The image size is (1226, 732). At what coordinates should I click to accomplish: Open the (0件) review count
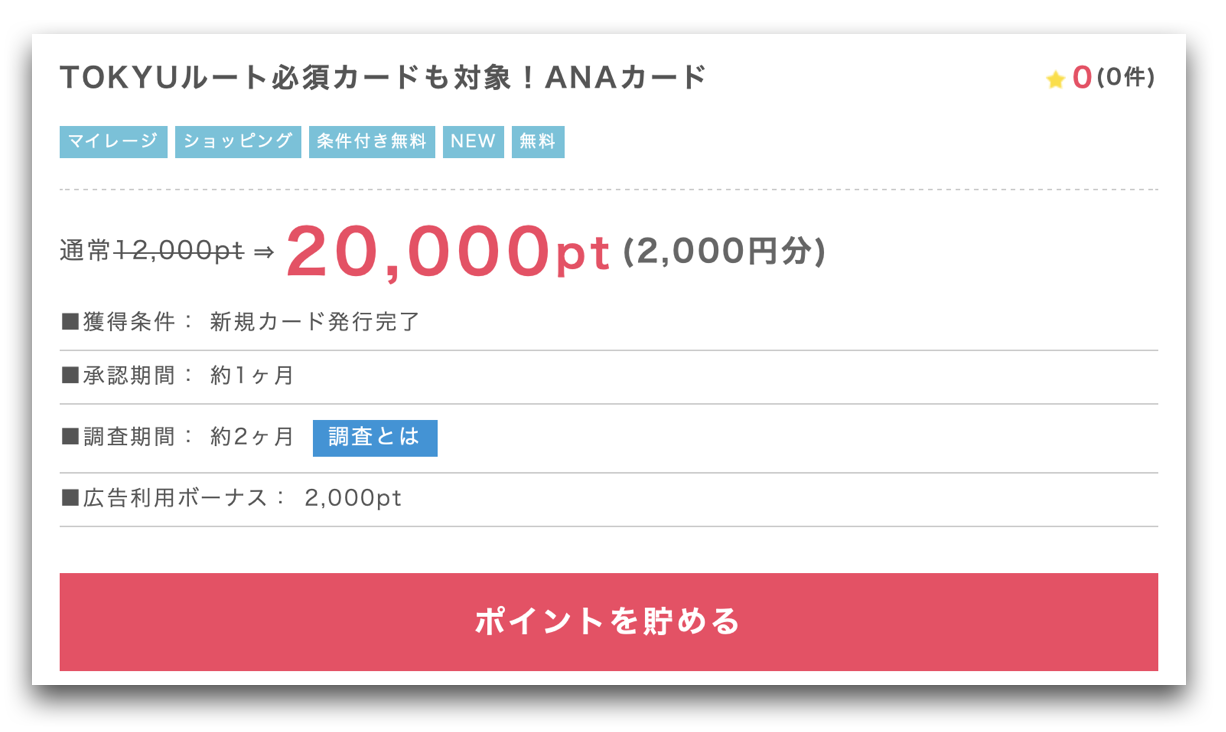click(1125, 78)
